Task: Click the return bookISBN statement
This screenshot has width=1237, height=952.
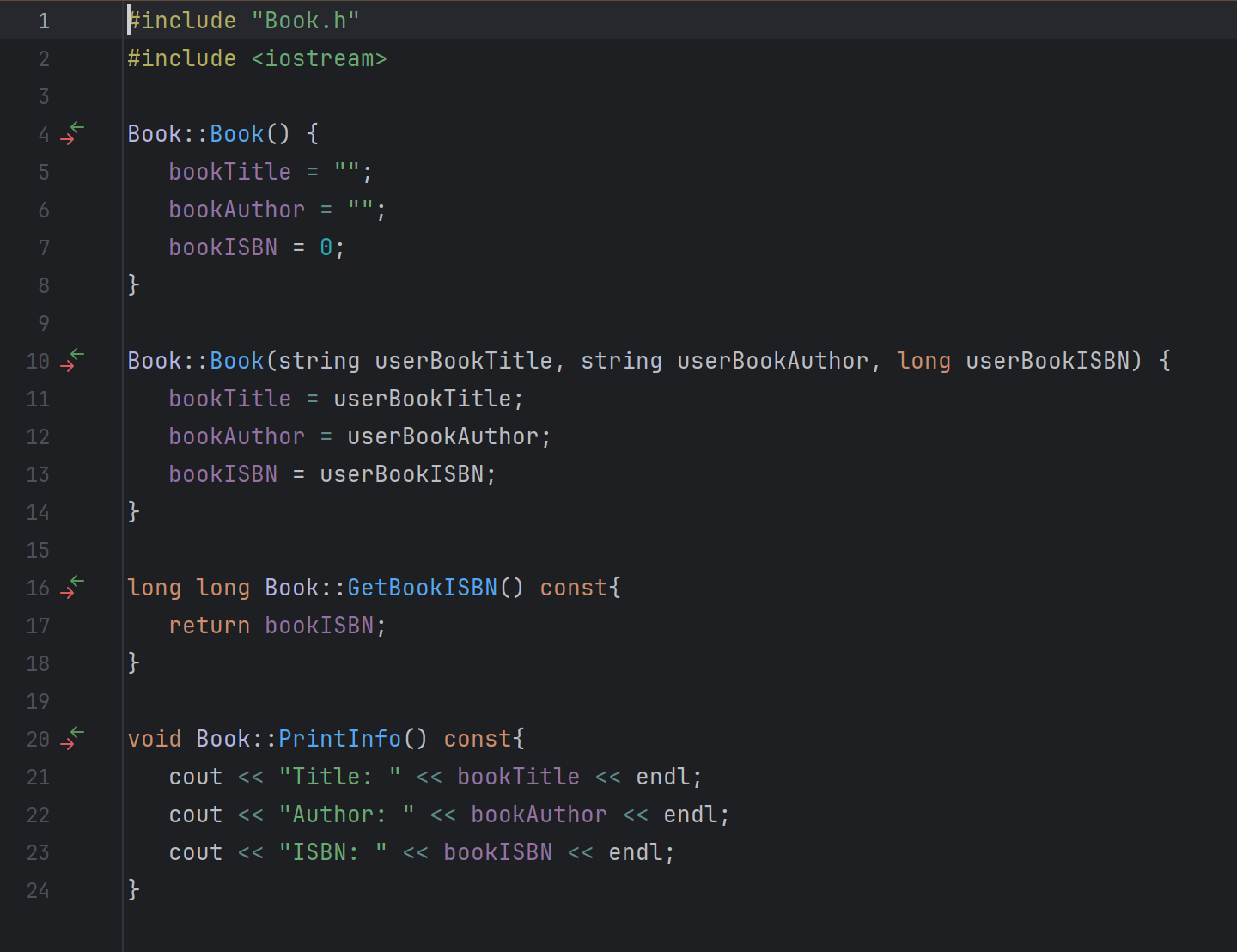Action: (x=277, y=625)
